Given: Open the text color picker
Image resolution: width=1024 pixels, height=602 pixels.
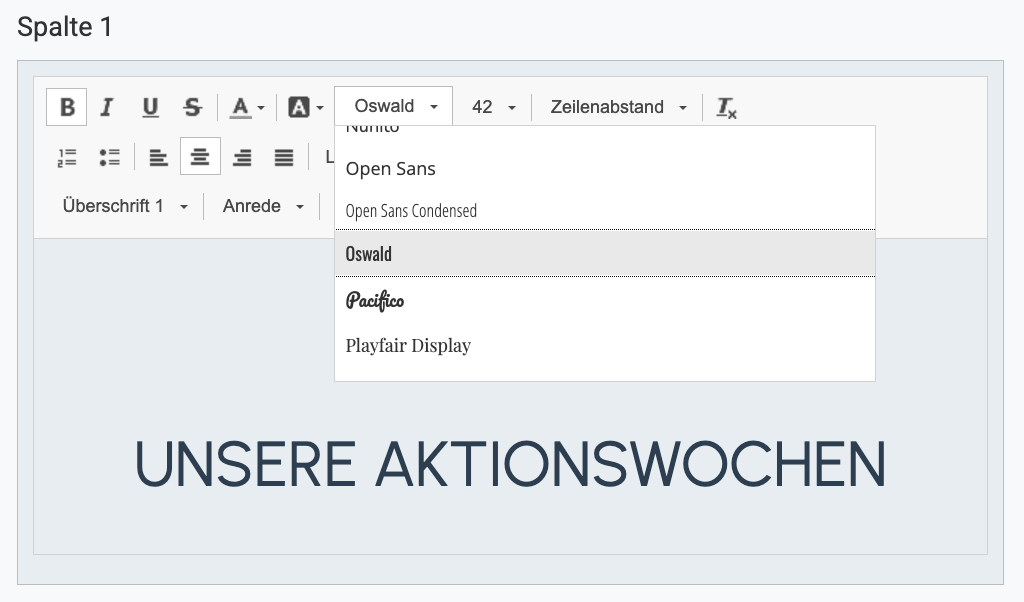Looking at the screenshot, I should 247,107.
